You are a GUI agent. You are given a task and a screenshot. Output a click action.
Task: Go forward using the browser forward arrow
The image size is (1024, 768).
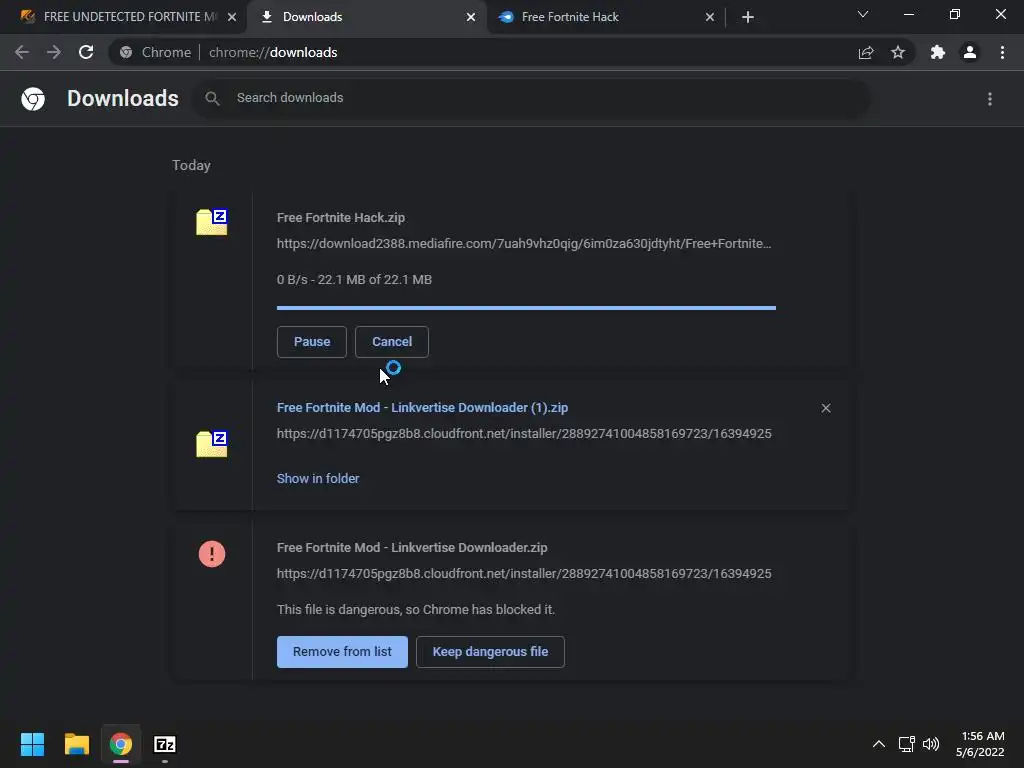pos(54,52)
